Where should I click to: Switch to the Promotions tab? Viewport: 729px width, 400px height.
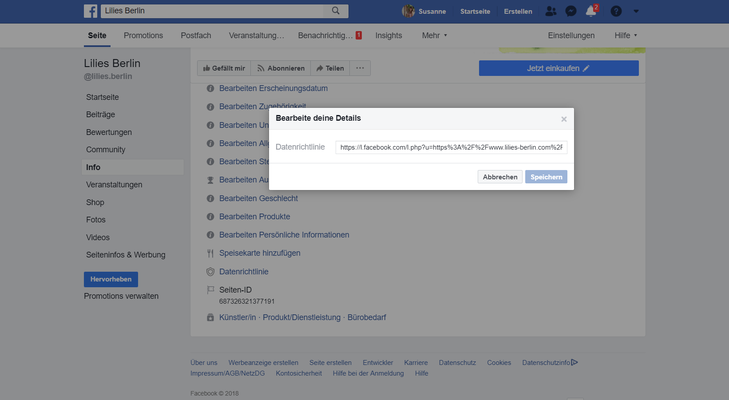click(143, 35)
